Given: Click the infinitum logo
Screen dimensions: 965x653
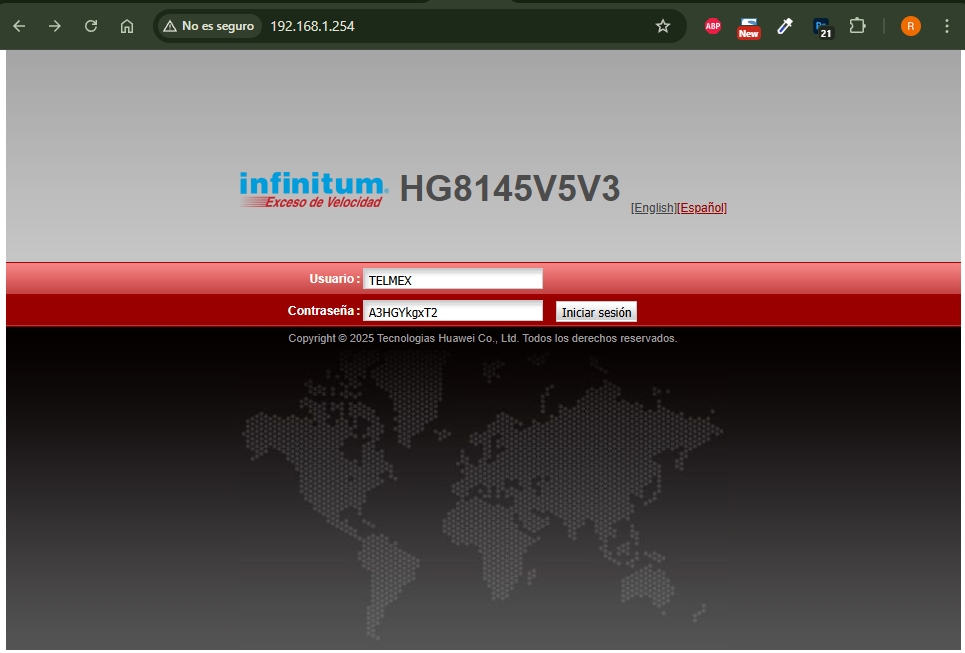Looking at the screenshot, I should tap(313, 189).
